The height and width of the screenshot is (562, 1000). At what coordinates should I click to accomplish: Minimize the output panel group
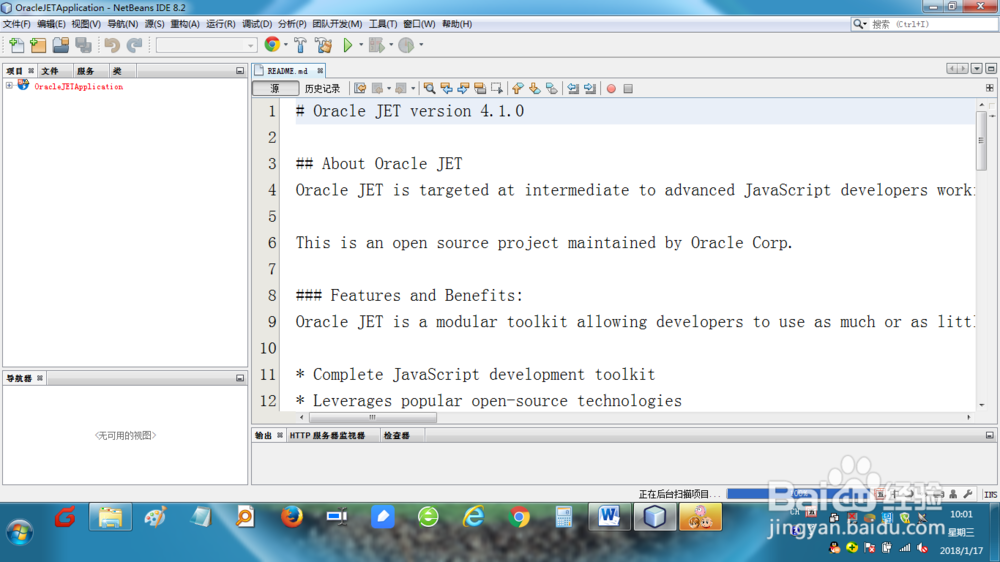(x=990, y=435)
